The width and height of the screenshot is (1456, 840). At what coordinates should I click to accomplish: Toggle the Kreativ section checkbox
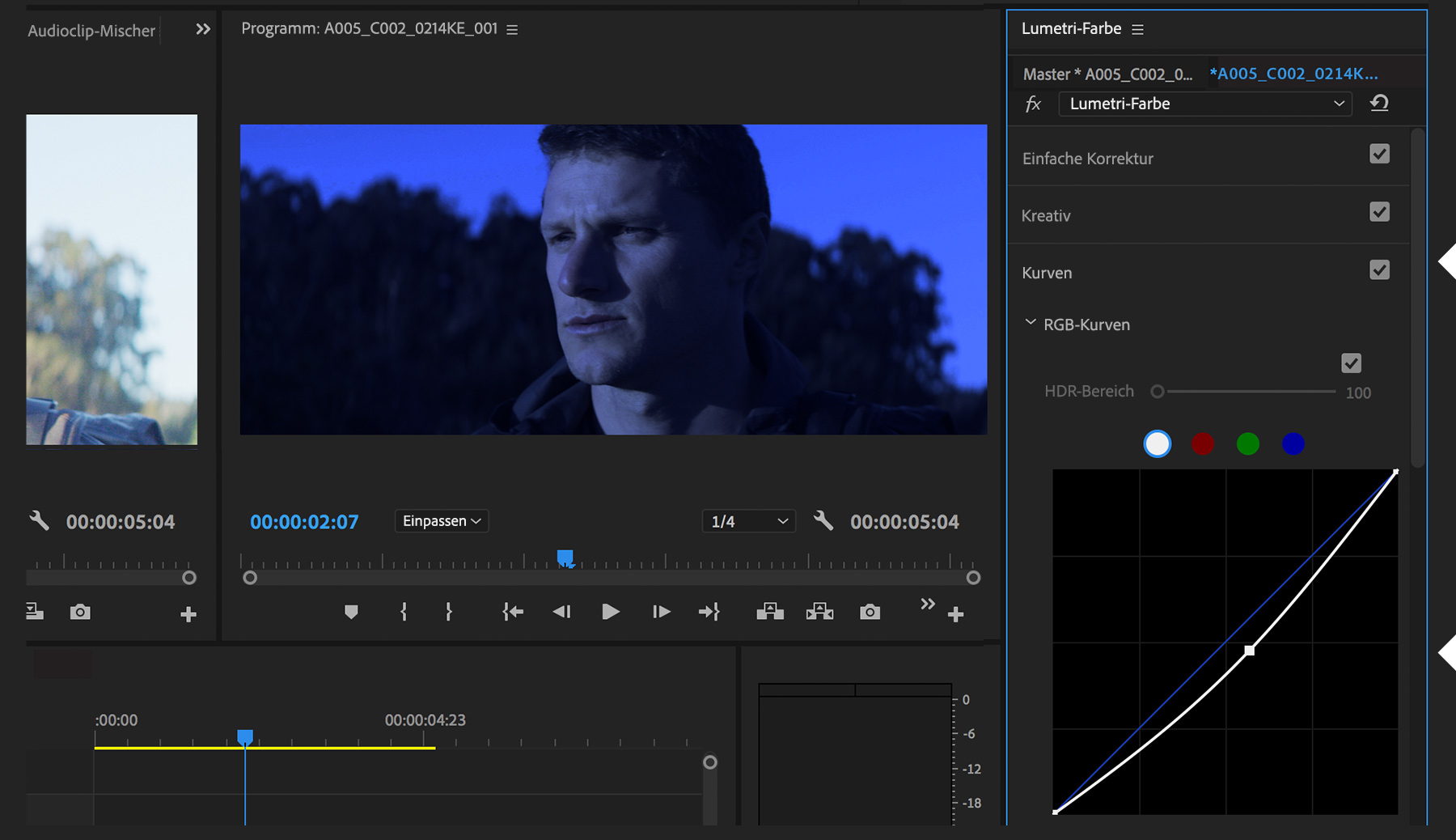coord(1379,212)
